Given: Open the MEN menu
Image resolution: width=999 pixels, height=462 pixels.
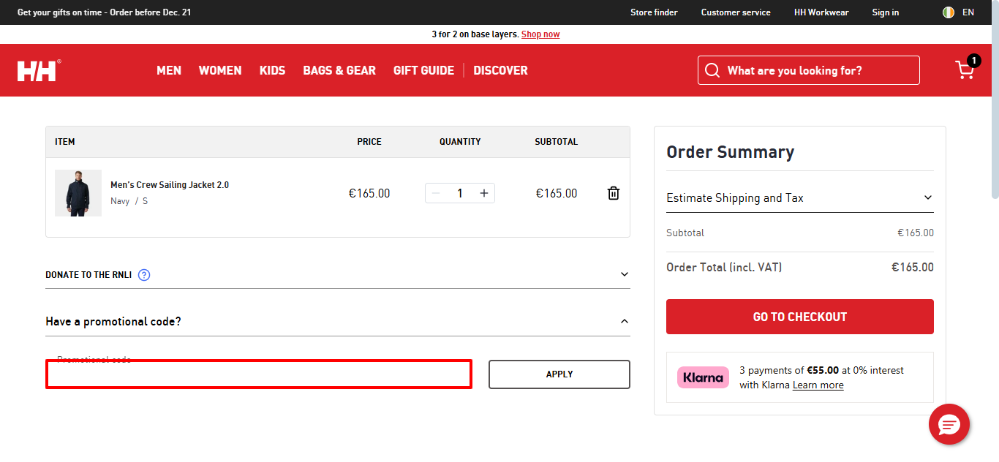Looking at the screenshot, I should (x=169, y=71).
